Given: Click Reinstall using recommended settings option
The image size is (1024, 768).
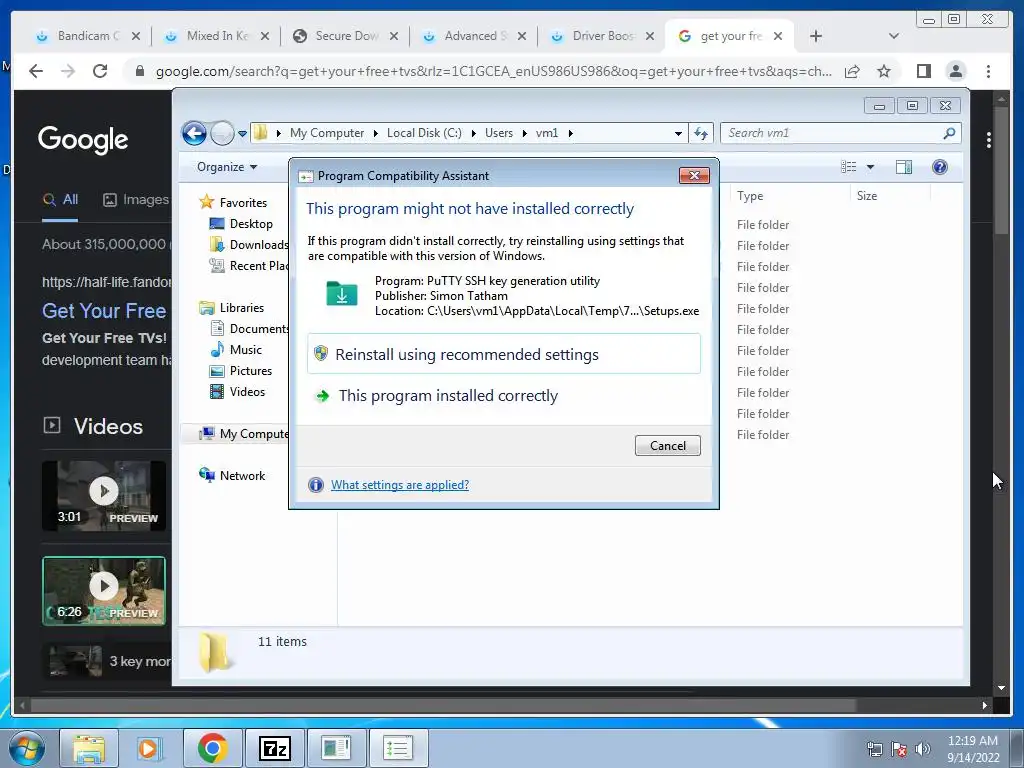Looking at the screenshot, I should pos(504,354).
